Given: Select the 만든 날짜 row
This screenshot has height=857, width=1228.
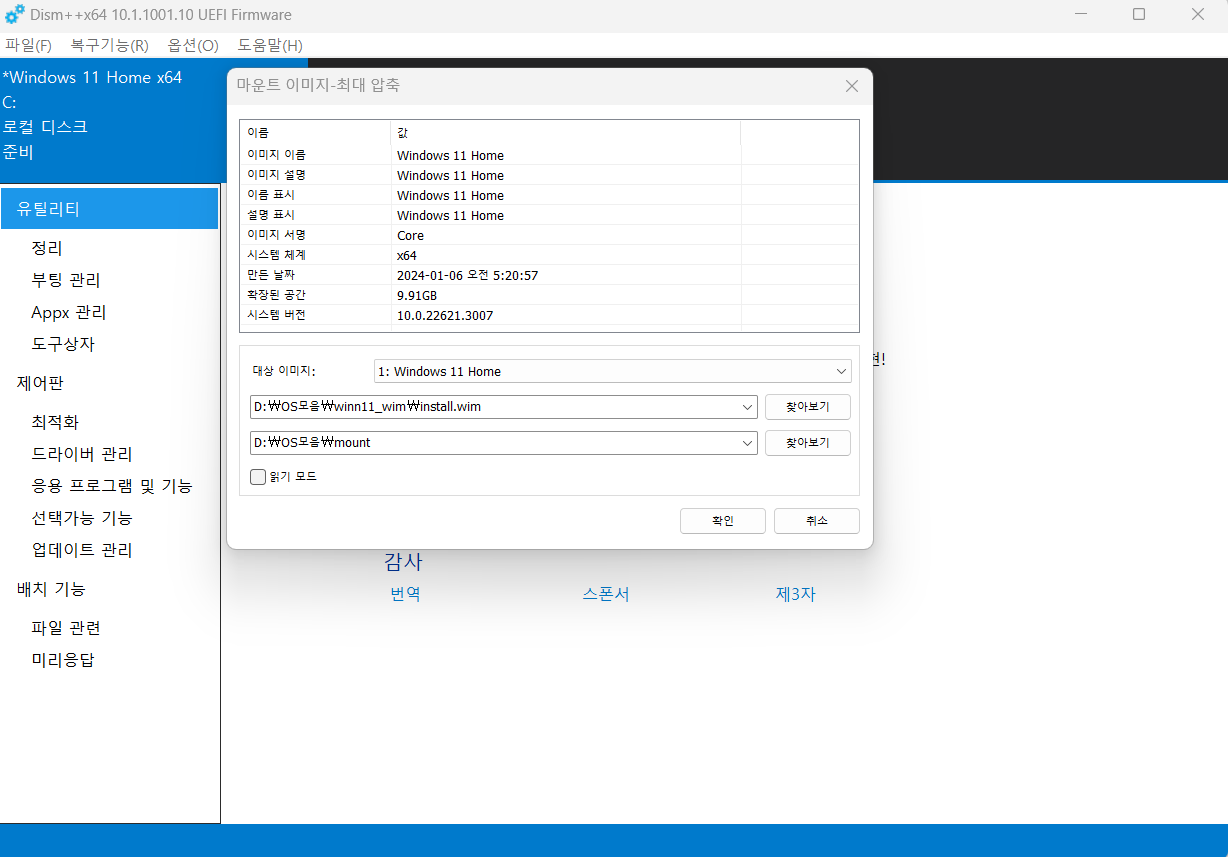Looking at the screenshot, I should [x=549, y=275].
